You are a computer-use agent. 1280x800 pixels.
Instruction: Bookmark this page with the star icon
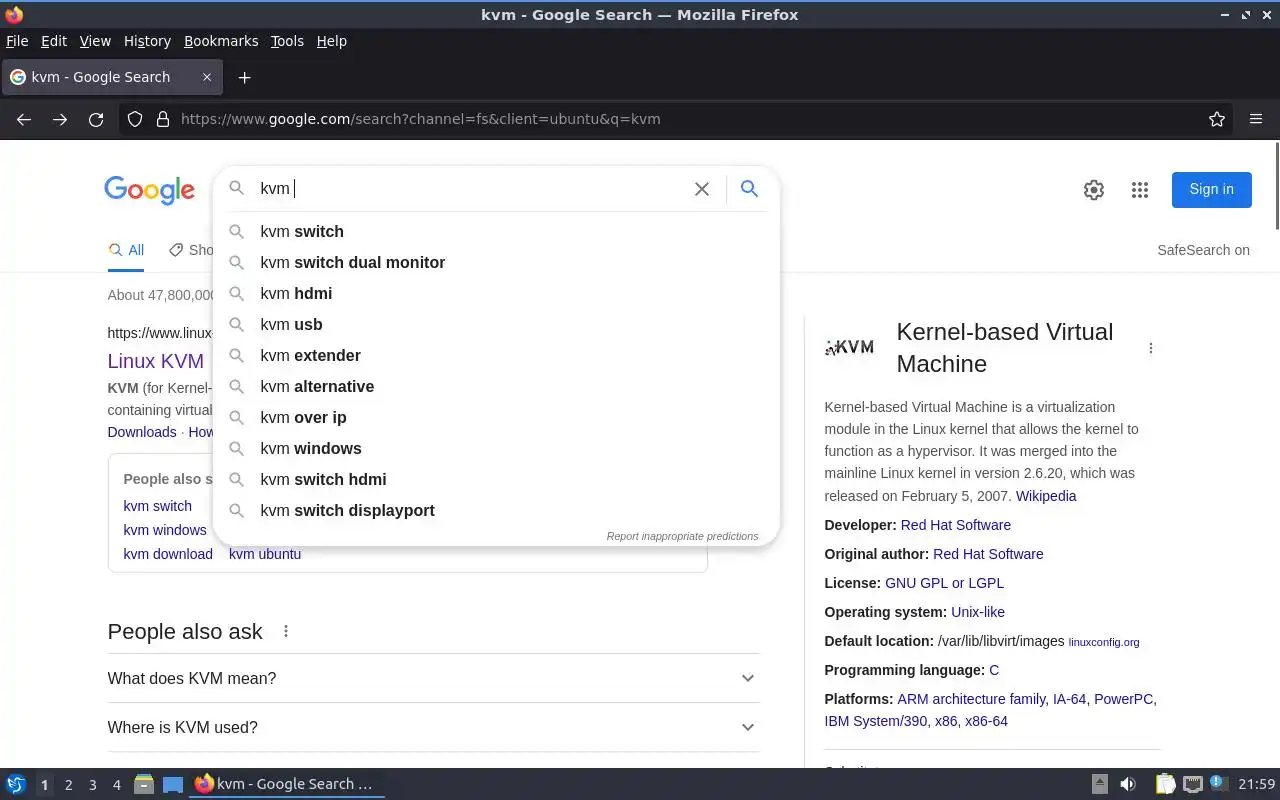pos(1217,119)
